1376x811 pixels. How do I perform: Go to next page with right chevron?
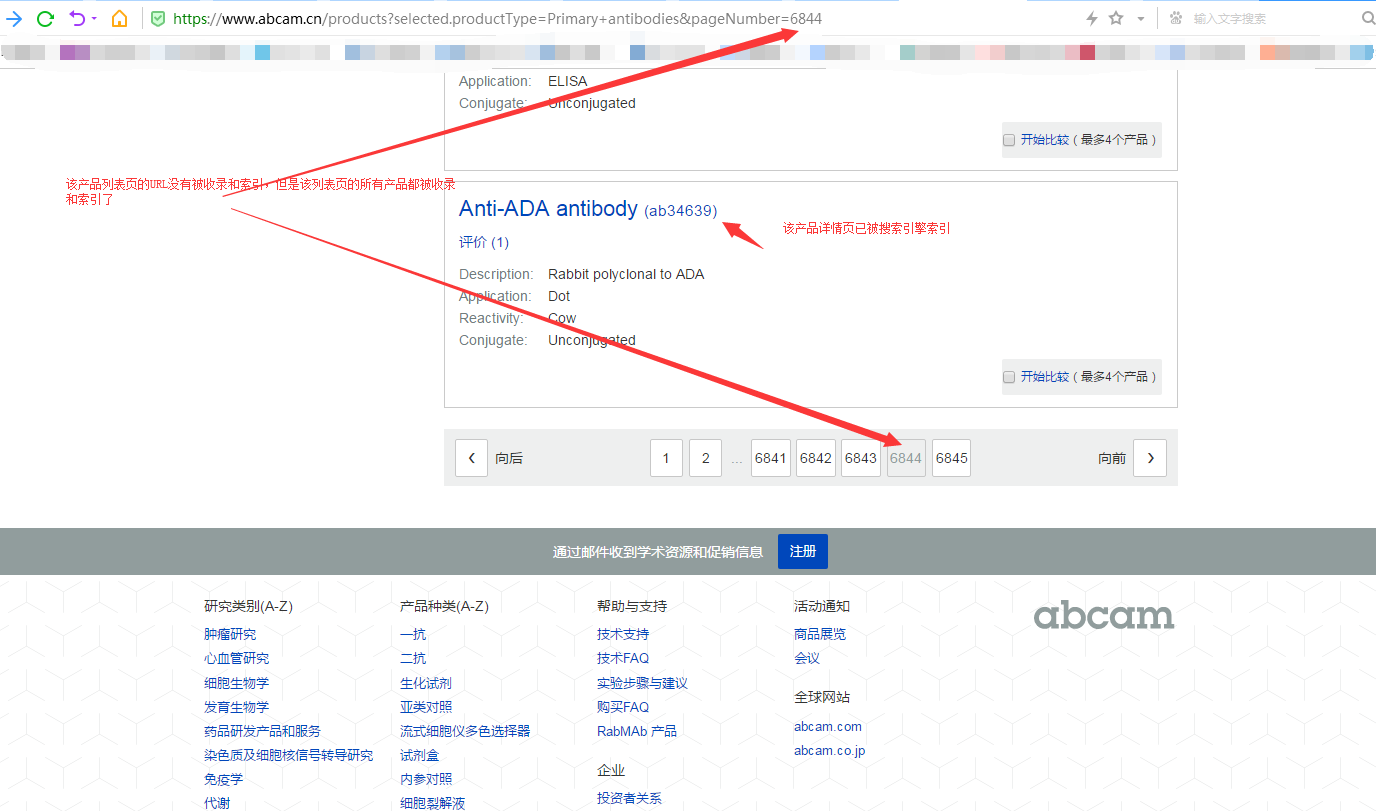coord(1150,458)
